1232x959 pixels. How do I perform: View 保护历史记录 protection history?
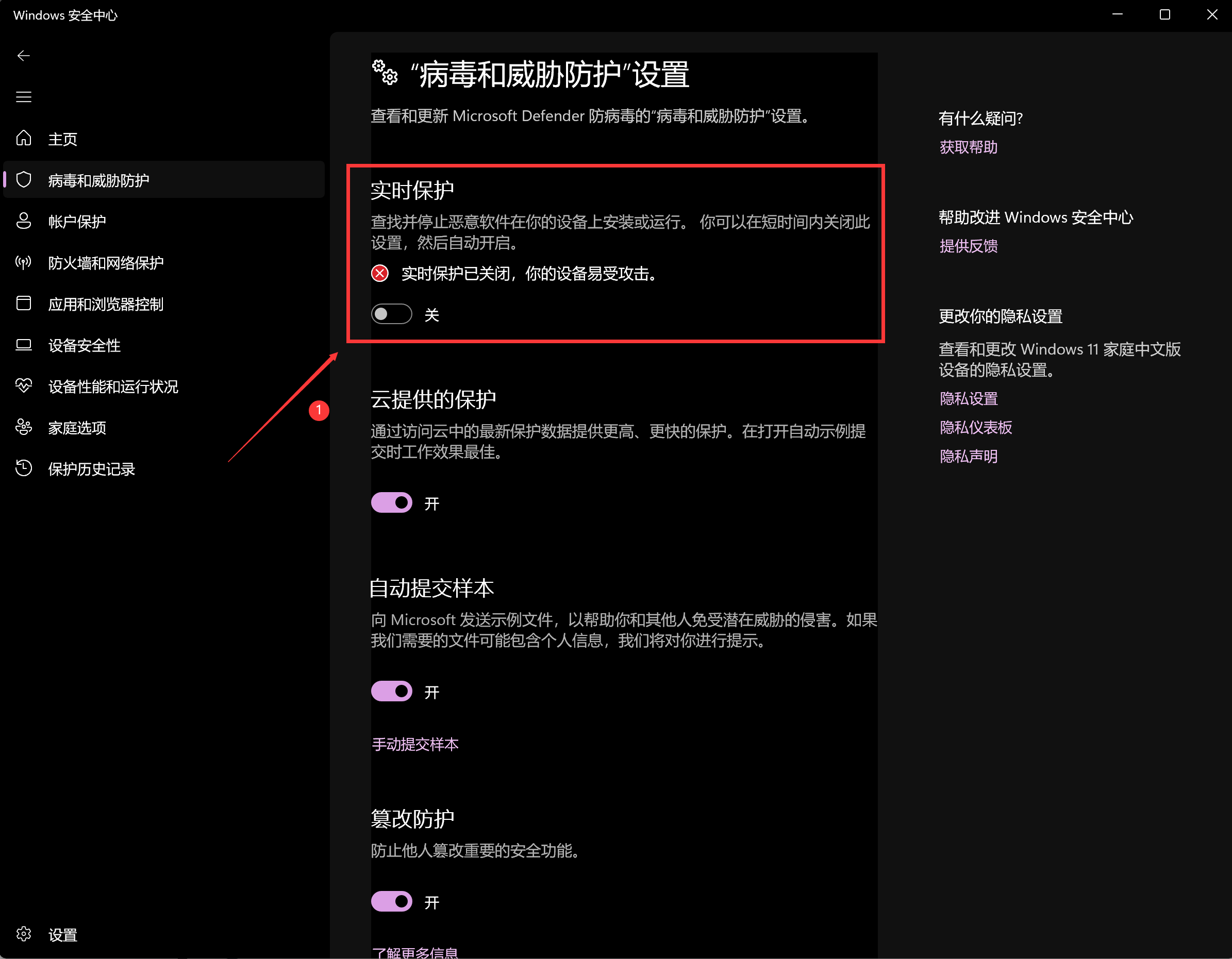tap(91, 469)
